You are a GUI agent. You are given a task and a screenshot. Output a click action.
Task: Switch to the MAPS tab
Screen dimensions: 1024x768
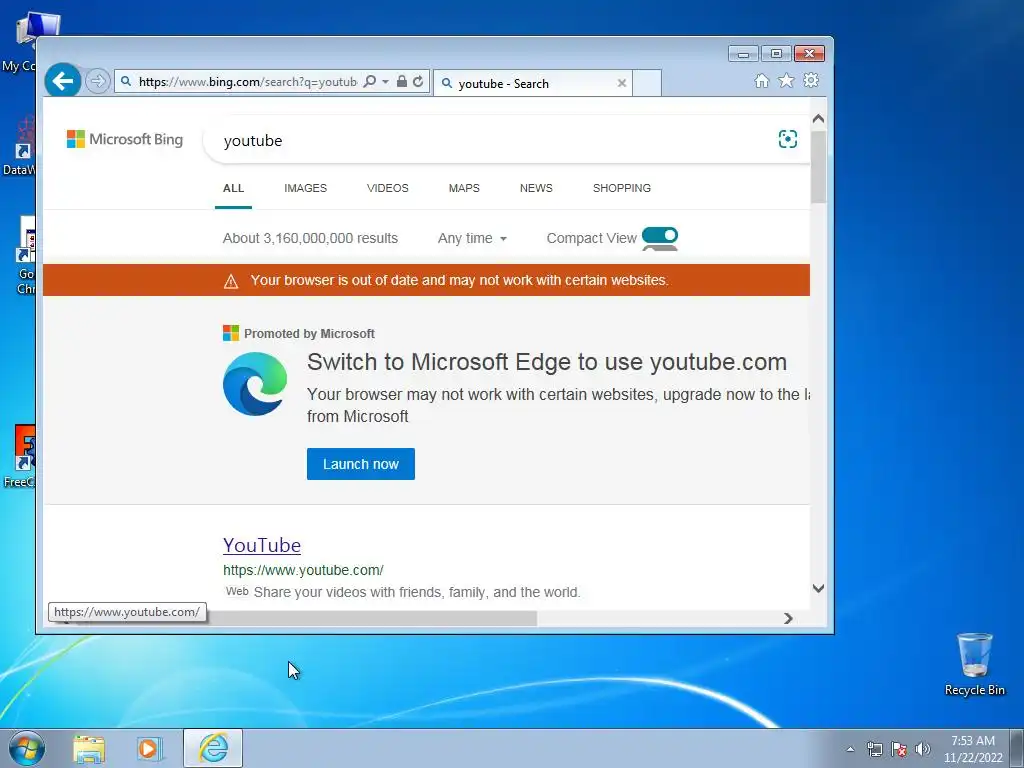pyautogui.click(x=464, y=188)
